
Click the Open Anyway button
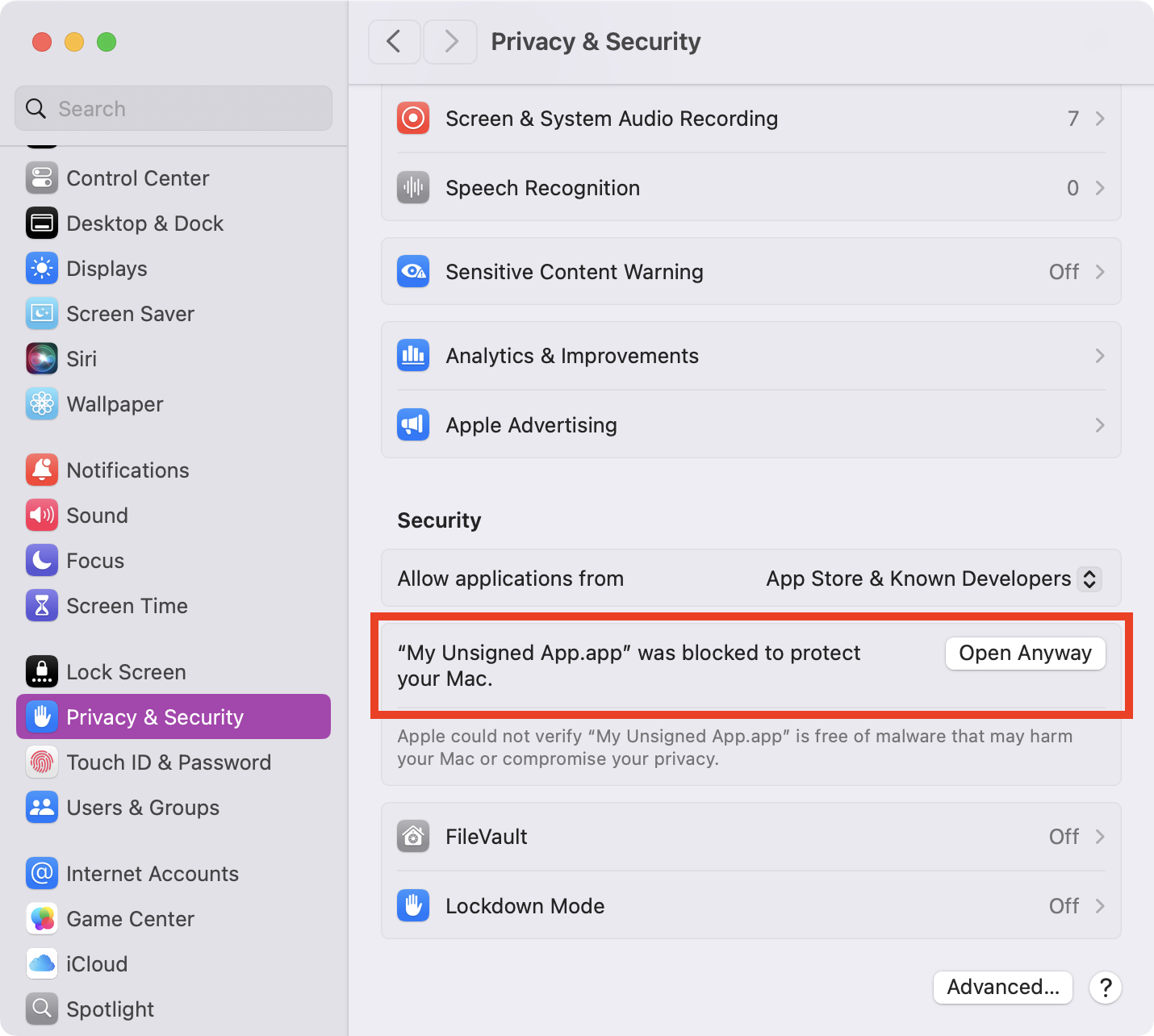(1025, 653)
